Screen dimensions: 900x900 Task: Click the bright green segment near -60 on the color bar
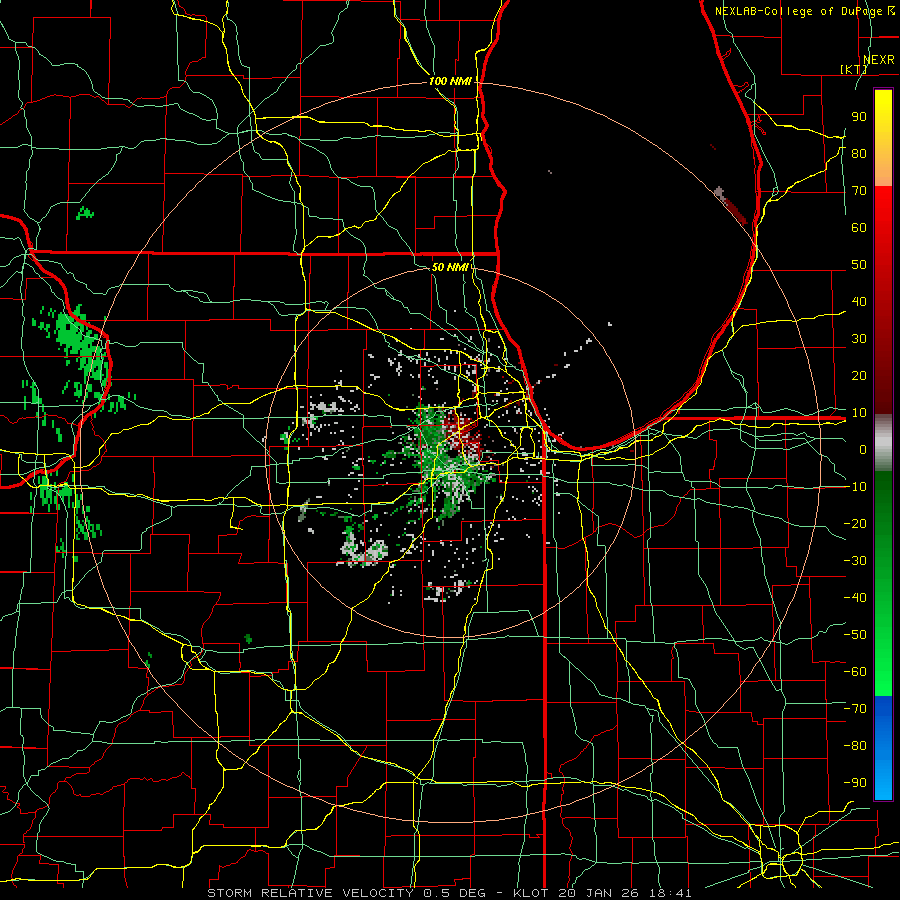[883, 672]
